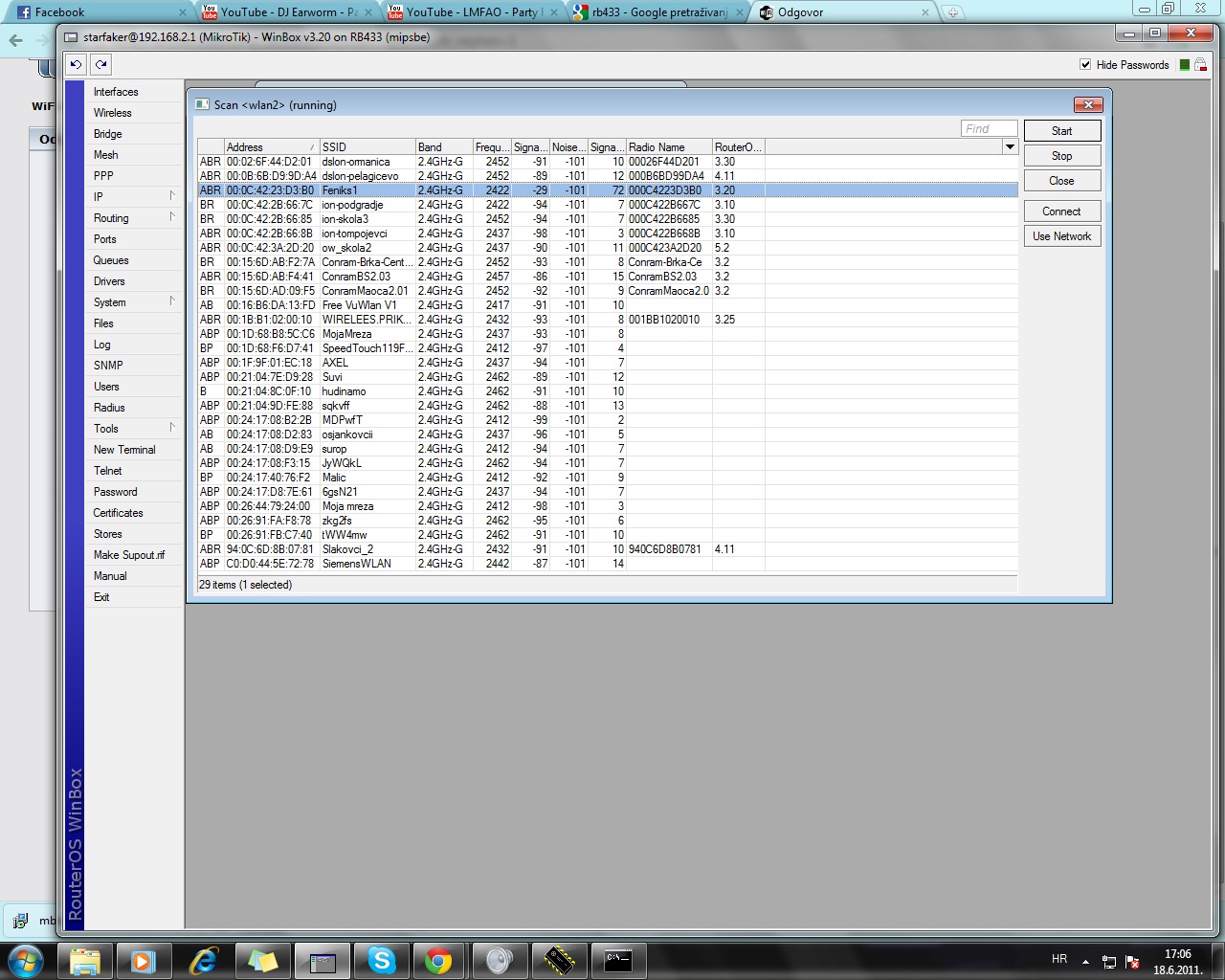Open the Radius menu item
This screenshot has height=980, width=1225.
click(109, 408)
